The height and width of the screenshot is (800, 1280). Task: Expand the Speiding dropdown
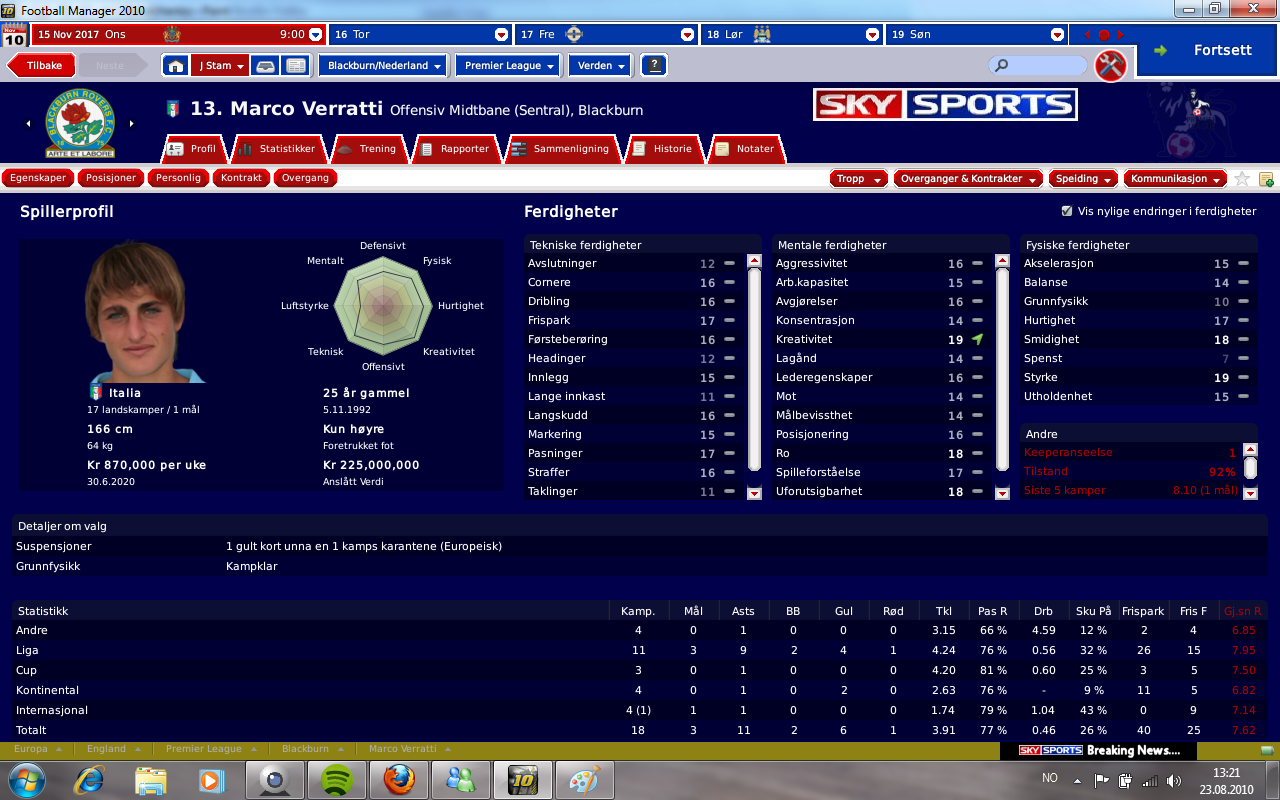click(1084, 179)
